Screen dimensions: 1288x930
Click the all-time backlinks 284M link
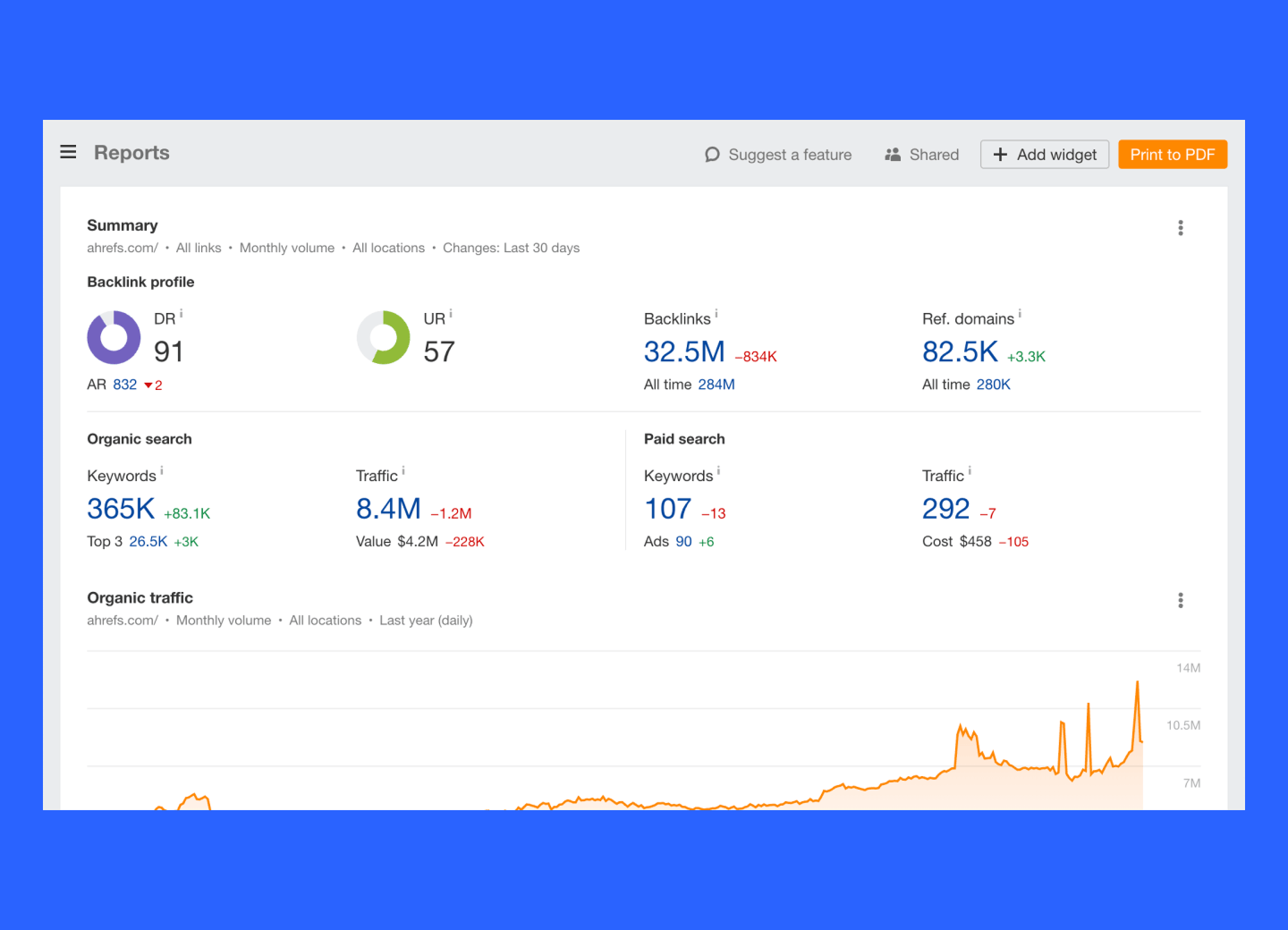click(x=716, y=385)
